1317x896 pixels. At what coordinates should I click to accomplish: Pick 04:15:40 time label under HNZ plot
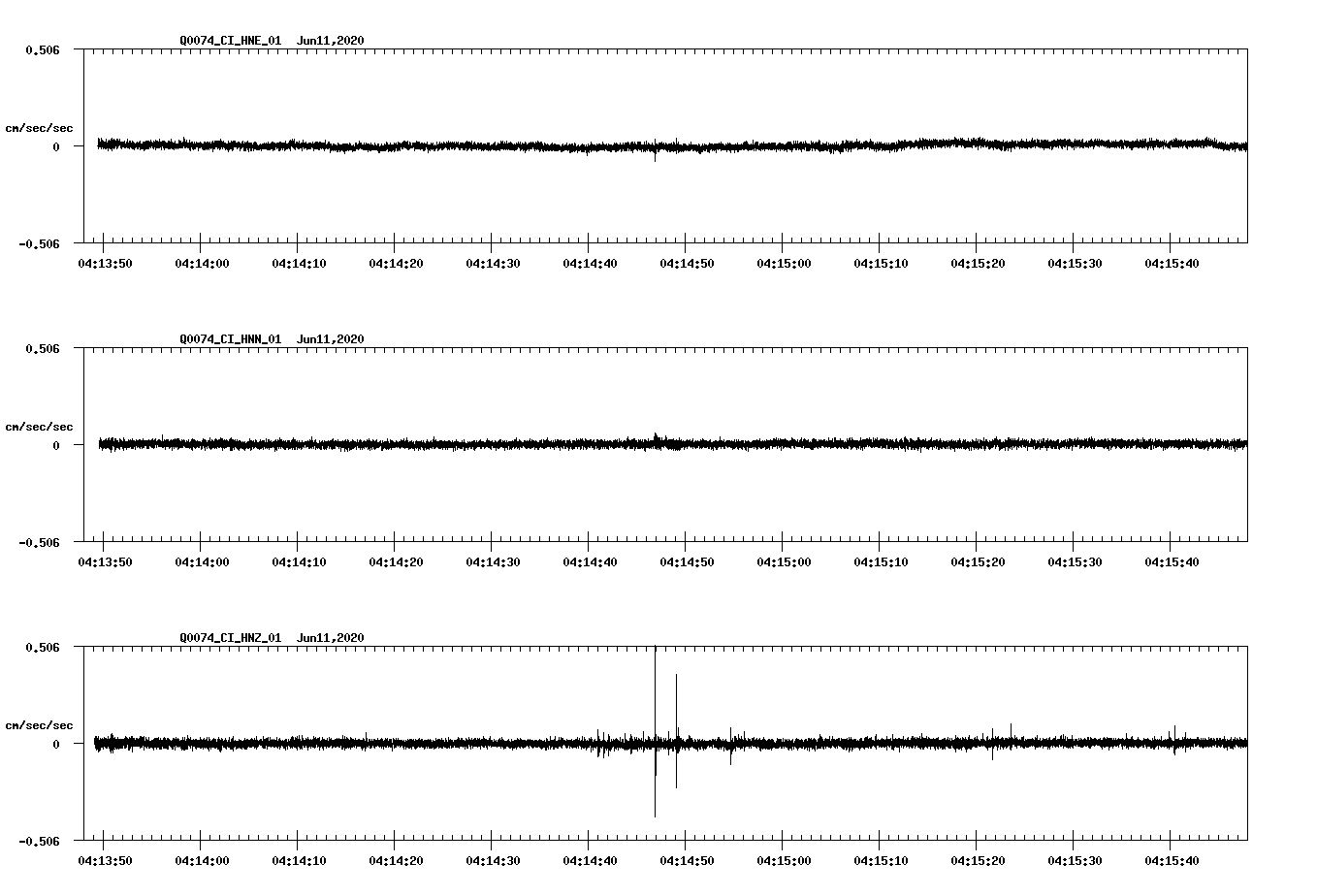(1172, 861)
